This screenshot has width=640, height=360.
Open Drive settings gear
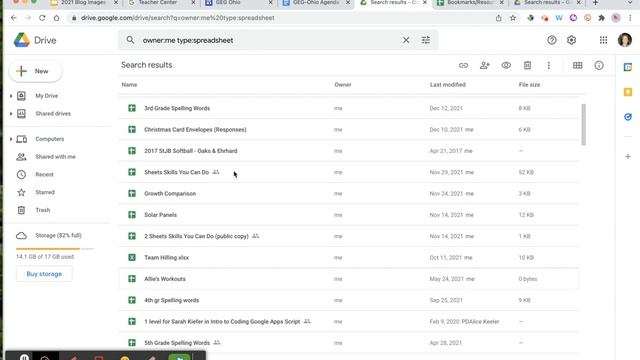571,40
